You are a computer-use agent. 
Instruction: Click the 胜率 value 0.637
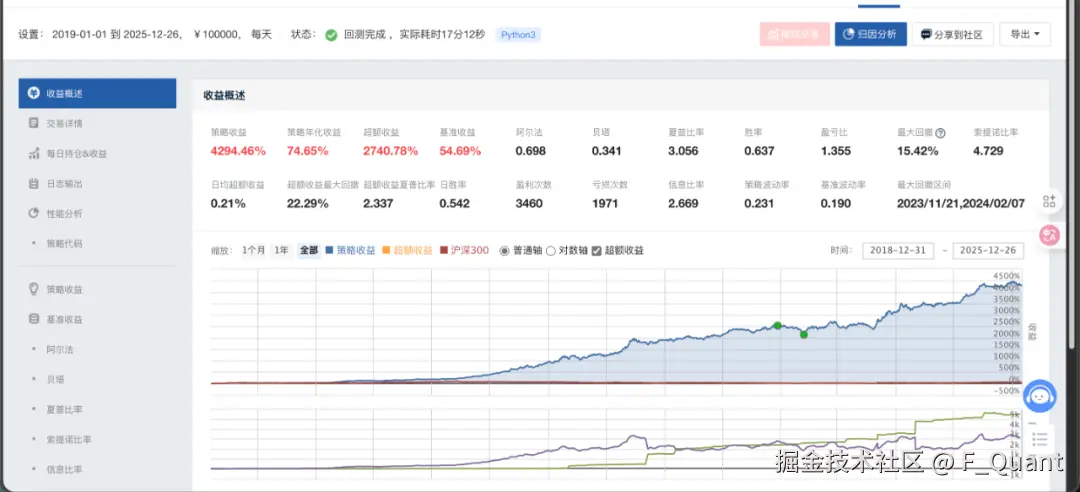760,151
